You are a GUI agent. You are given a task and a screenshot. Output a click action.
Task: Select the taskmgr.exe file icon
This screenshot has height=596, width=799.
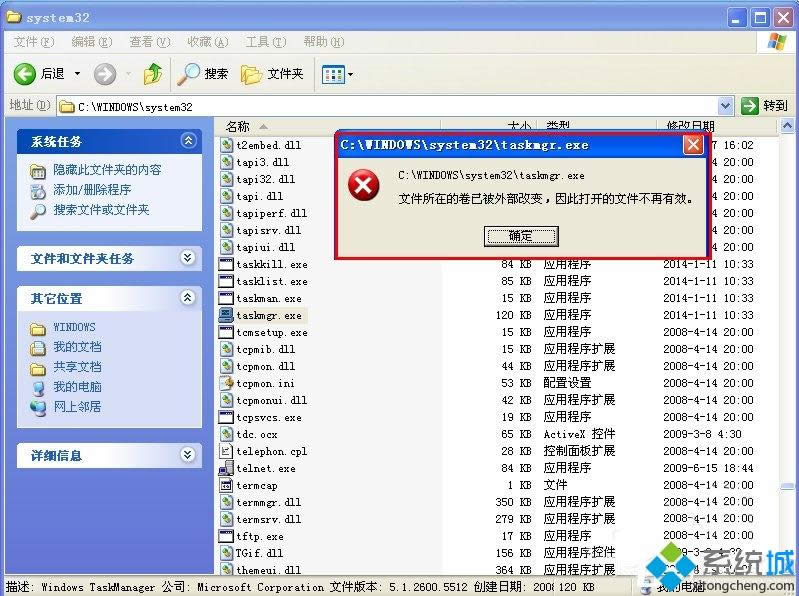pyautogui.click(x=227, y=315)
